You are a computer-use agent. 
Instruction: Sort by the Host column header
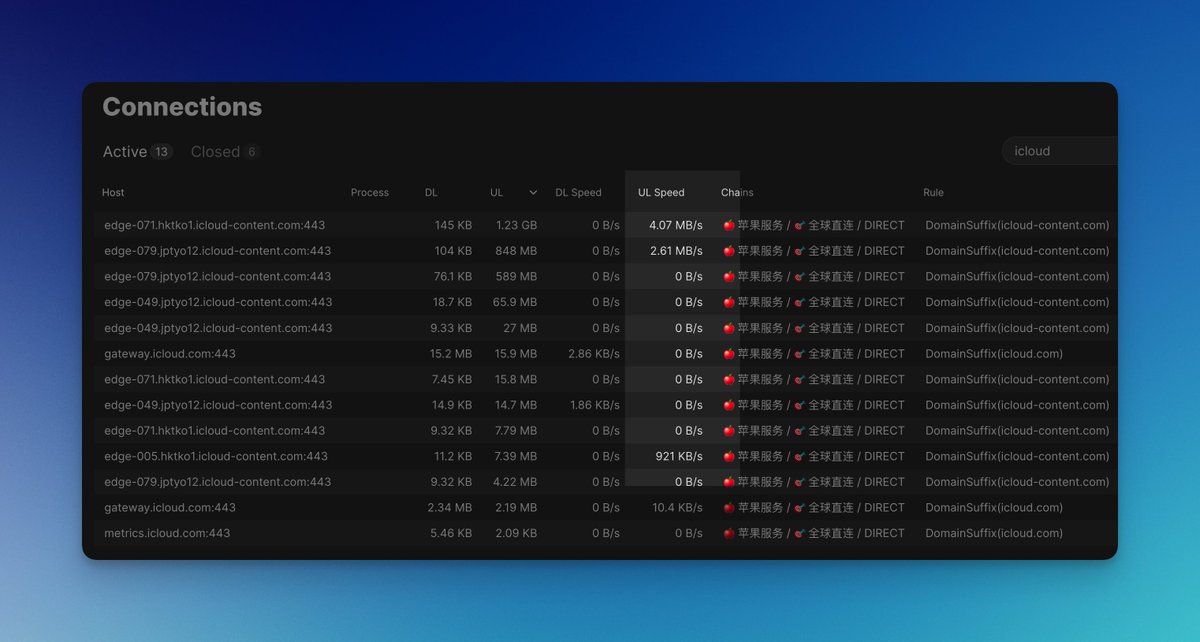[x=113, y=192]
